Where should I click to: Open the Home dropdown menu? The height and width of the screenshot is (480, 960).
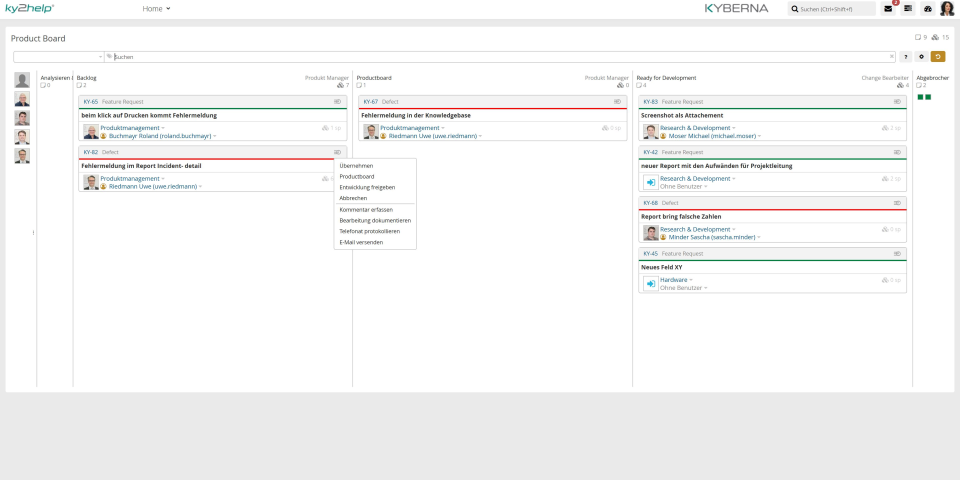(x=156, y=9)
